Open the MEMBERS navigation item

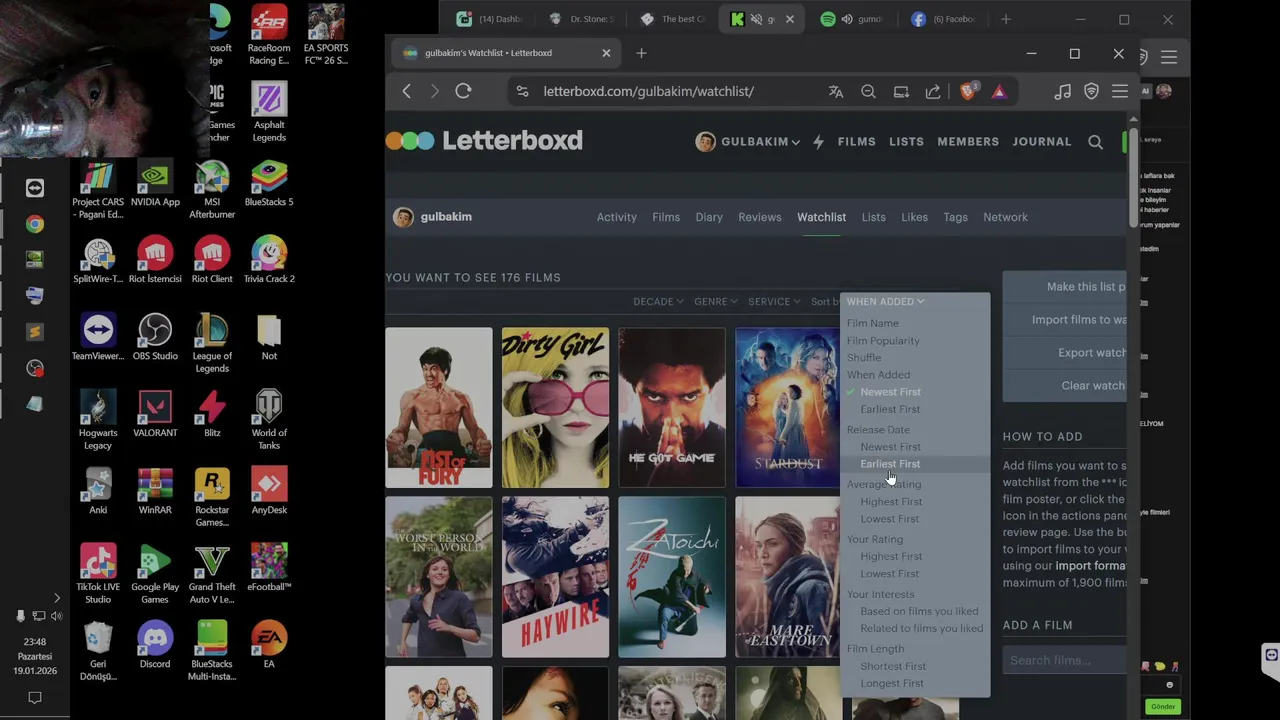coord(968,142)
